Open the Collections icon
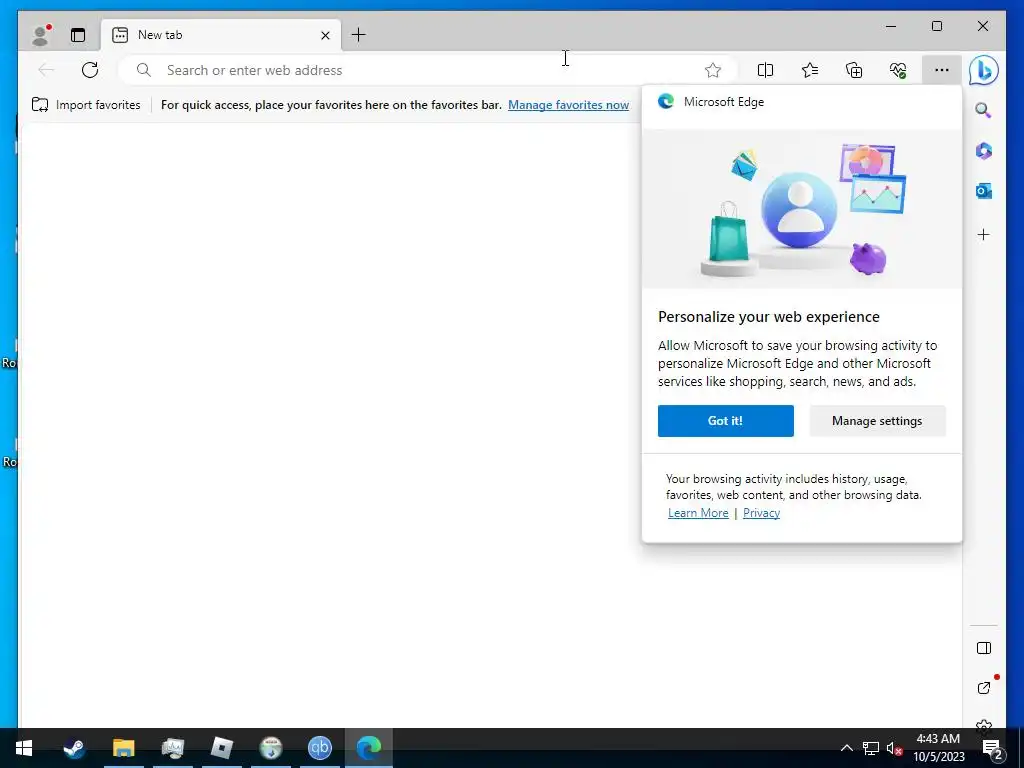The height and width of the screenshot is (768, 1024). (854, 70)
